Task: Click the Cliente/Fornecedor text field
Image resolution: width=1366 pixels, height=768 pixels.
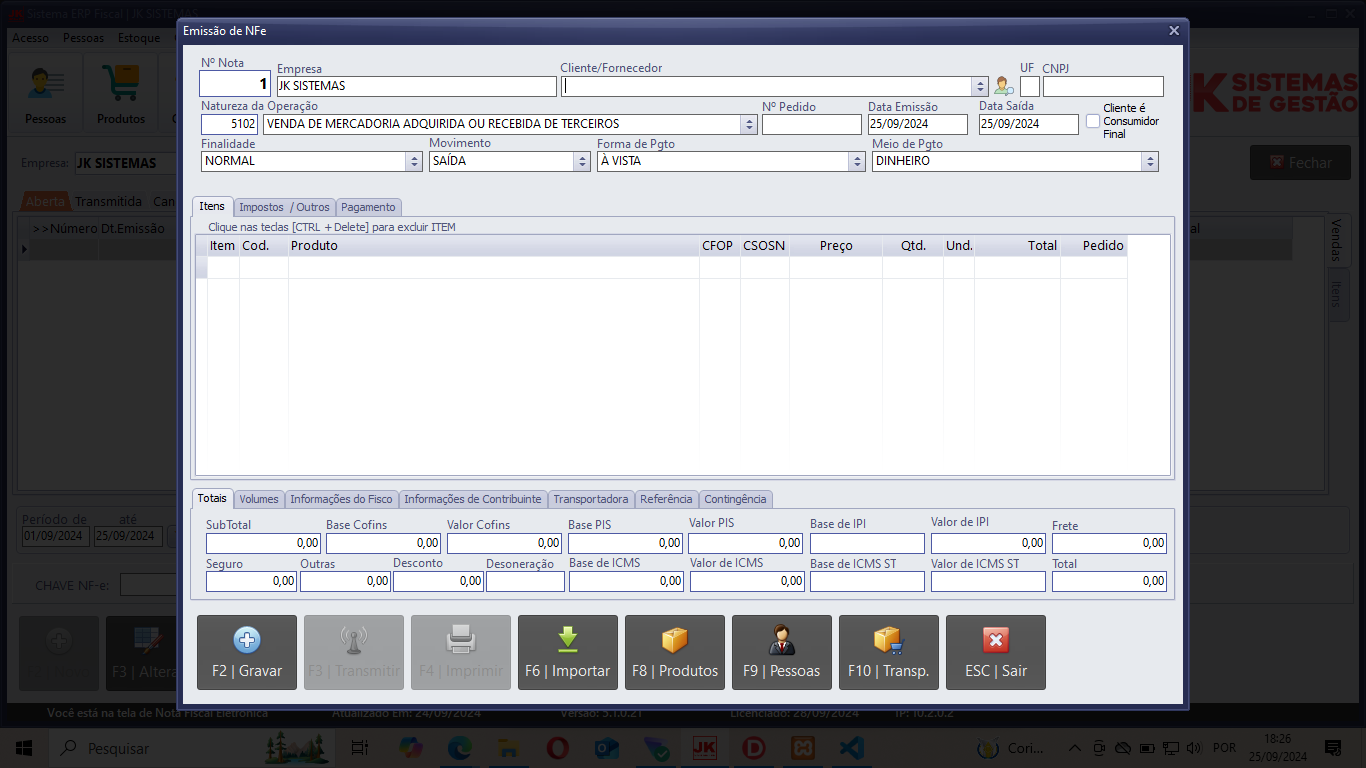Action: click(766, 86)
